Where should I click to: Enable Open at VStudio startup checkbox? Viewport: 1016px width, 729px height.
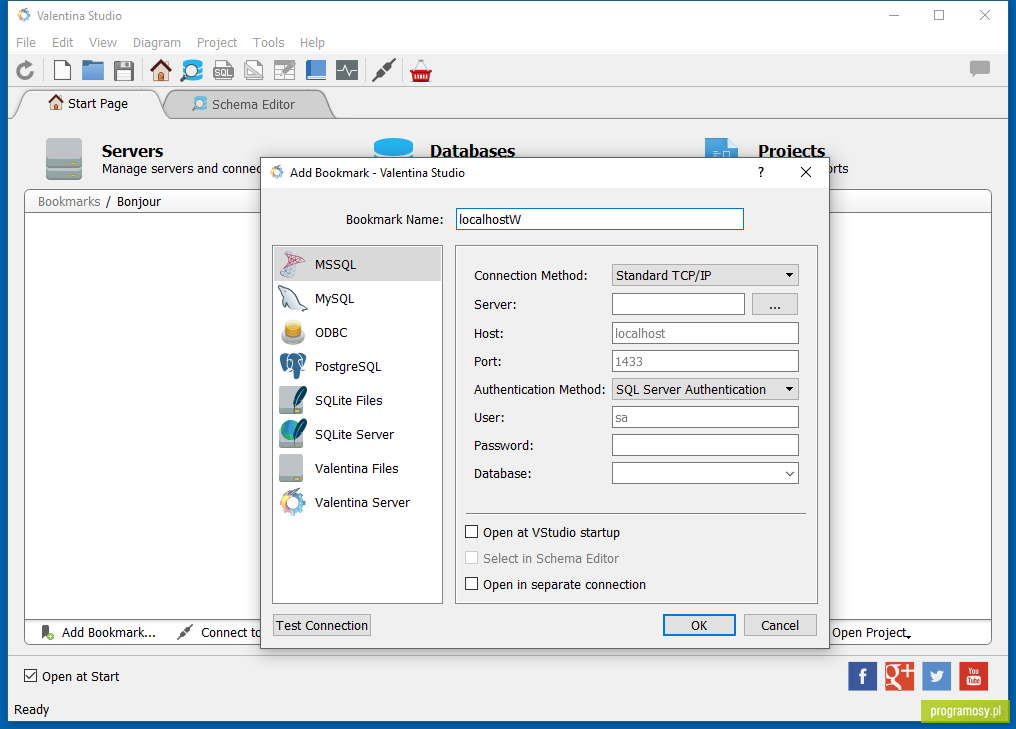pos(472,532)
